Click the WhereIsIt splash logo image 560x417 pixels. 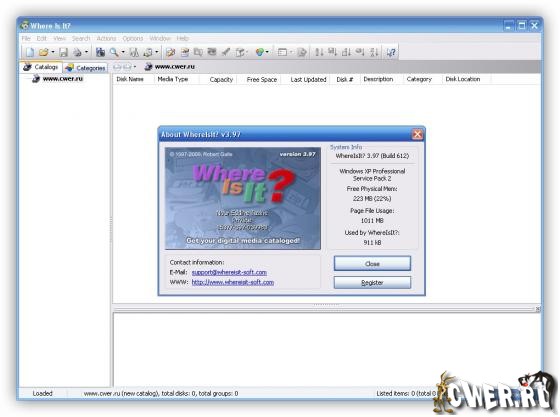[243, 198]
